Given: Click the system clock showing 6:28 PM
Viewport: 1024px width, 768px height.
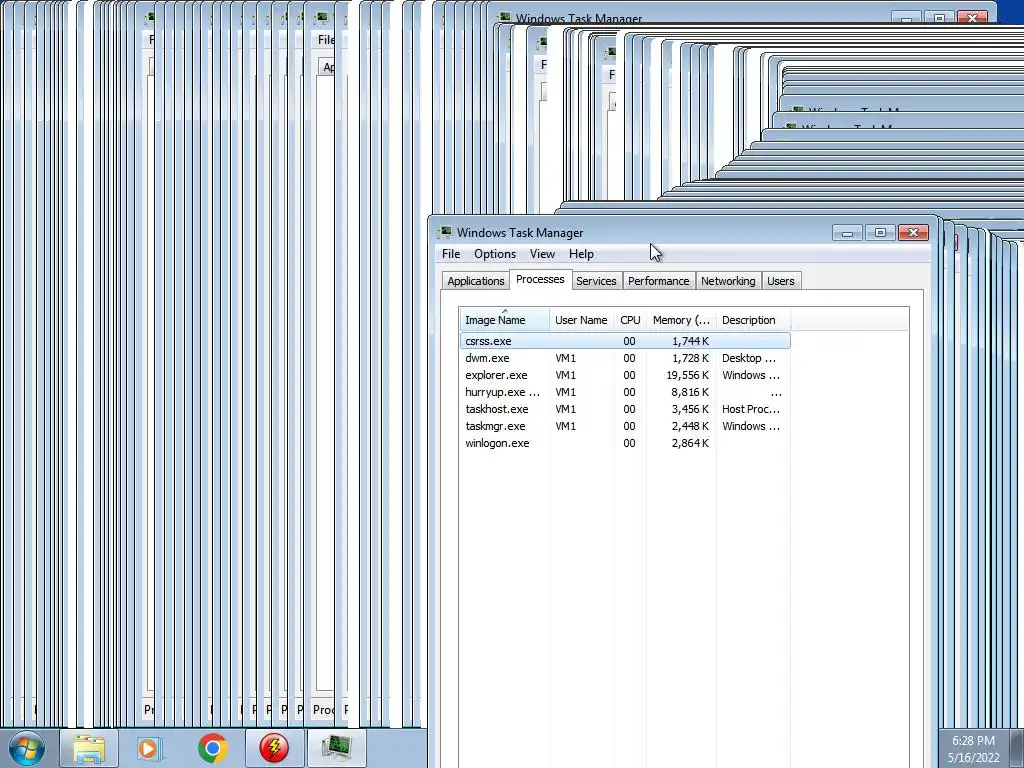Looking at the screenshot, I should point(973,741).
